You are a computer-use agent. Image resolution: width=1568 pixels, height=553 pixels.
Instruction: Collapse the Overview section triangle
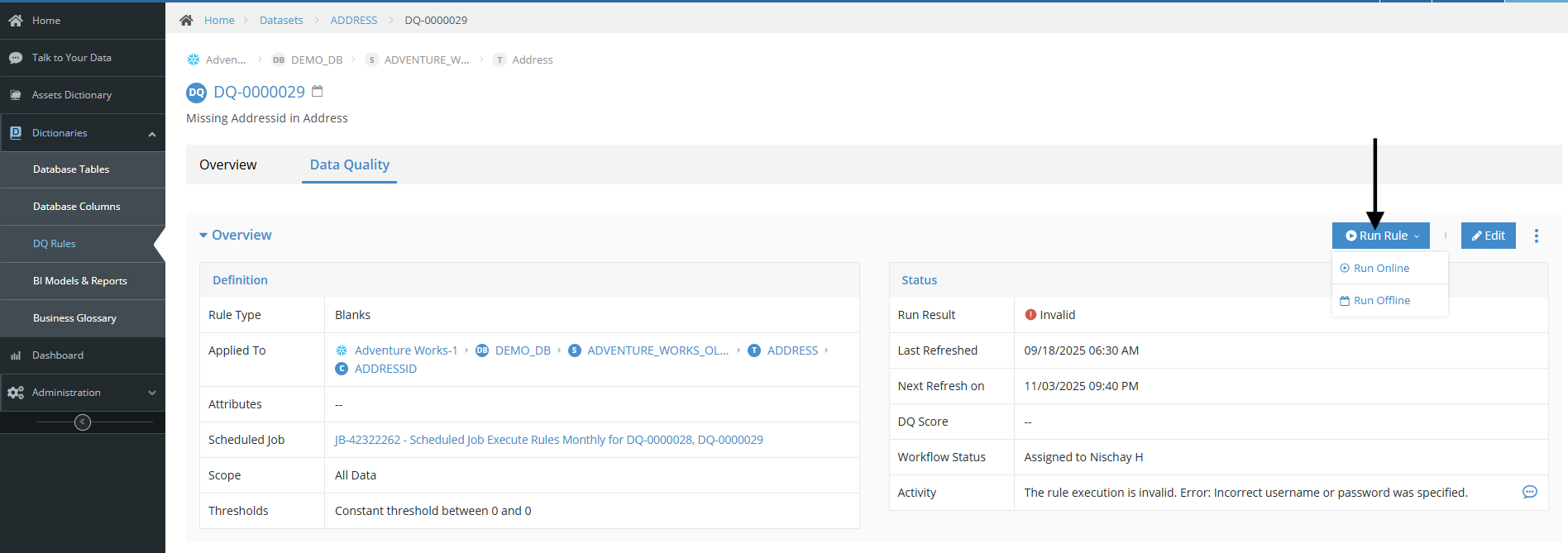(x=203, y=236)
